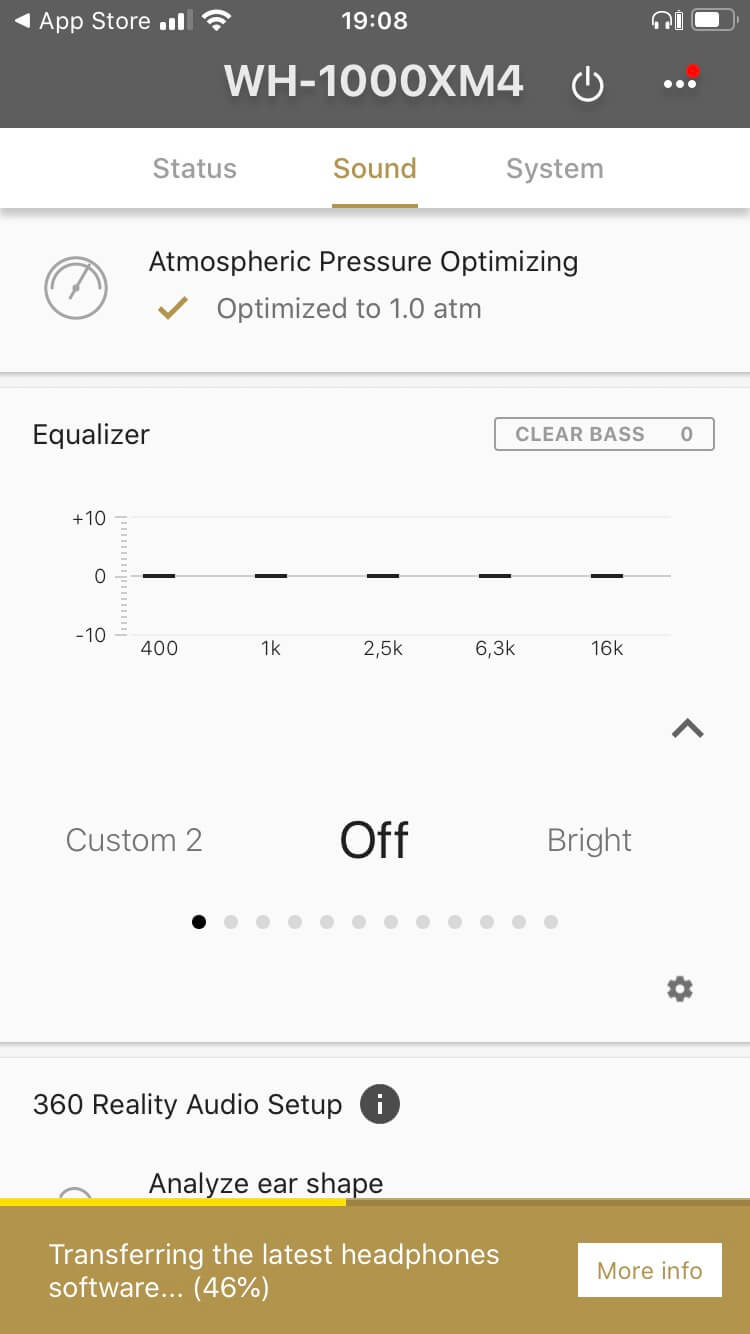Tap the CLEAR BASS button
Screen dimensions: 750x1334
click(x=604, y=434)
